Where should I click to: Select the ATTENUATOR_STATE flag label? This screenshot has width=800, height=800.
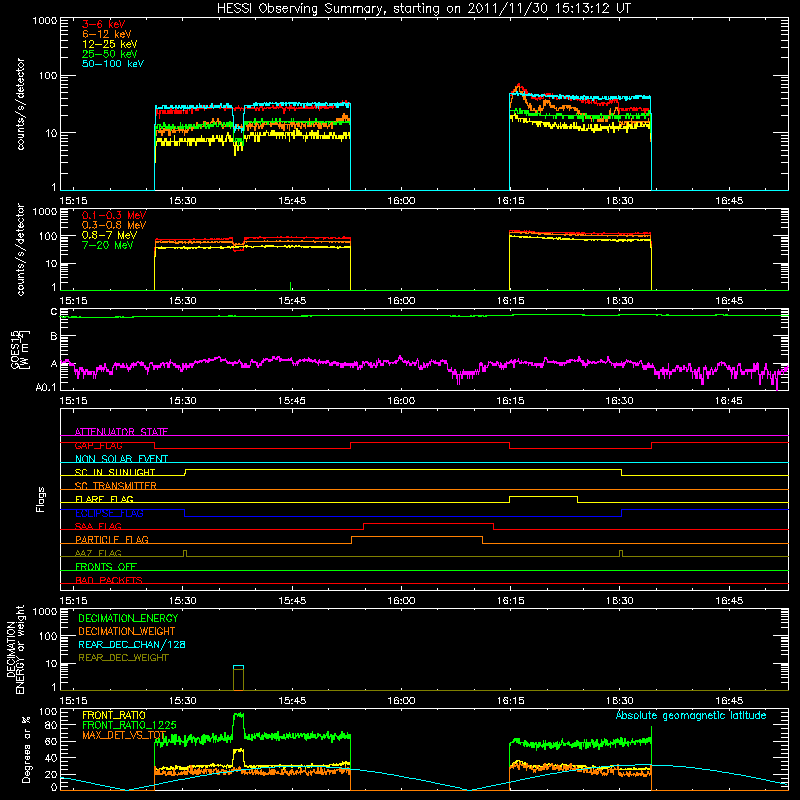point(121,432)
